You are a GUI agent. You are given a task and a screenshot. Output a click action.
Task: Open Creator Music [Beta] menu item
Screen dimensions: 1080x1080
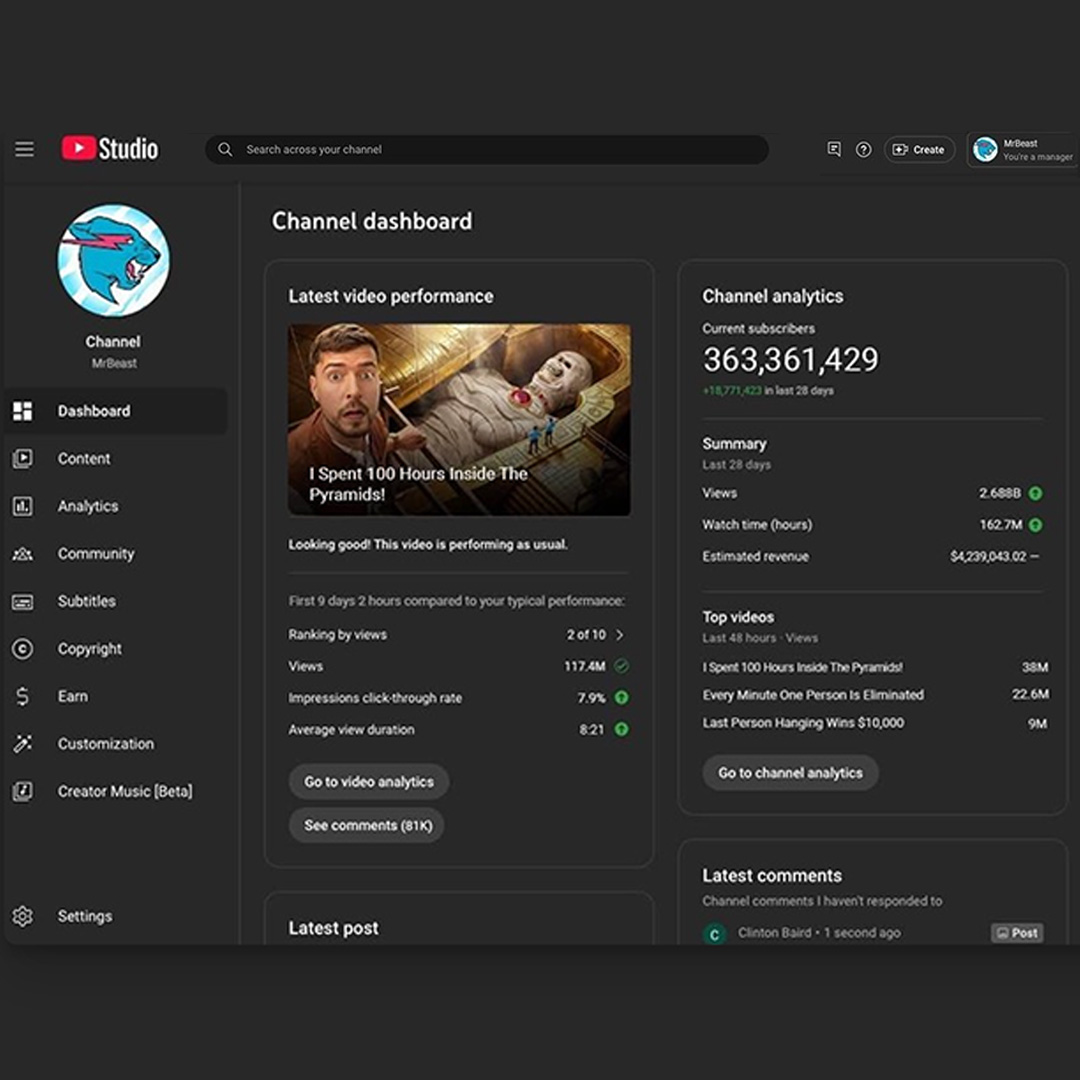point(124,791)
